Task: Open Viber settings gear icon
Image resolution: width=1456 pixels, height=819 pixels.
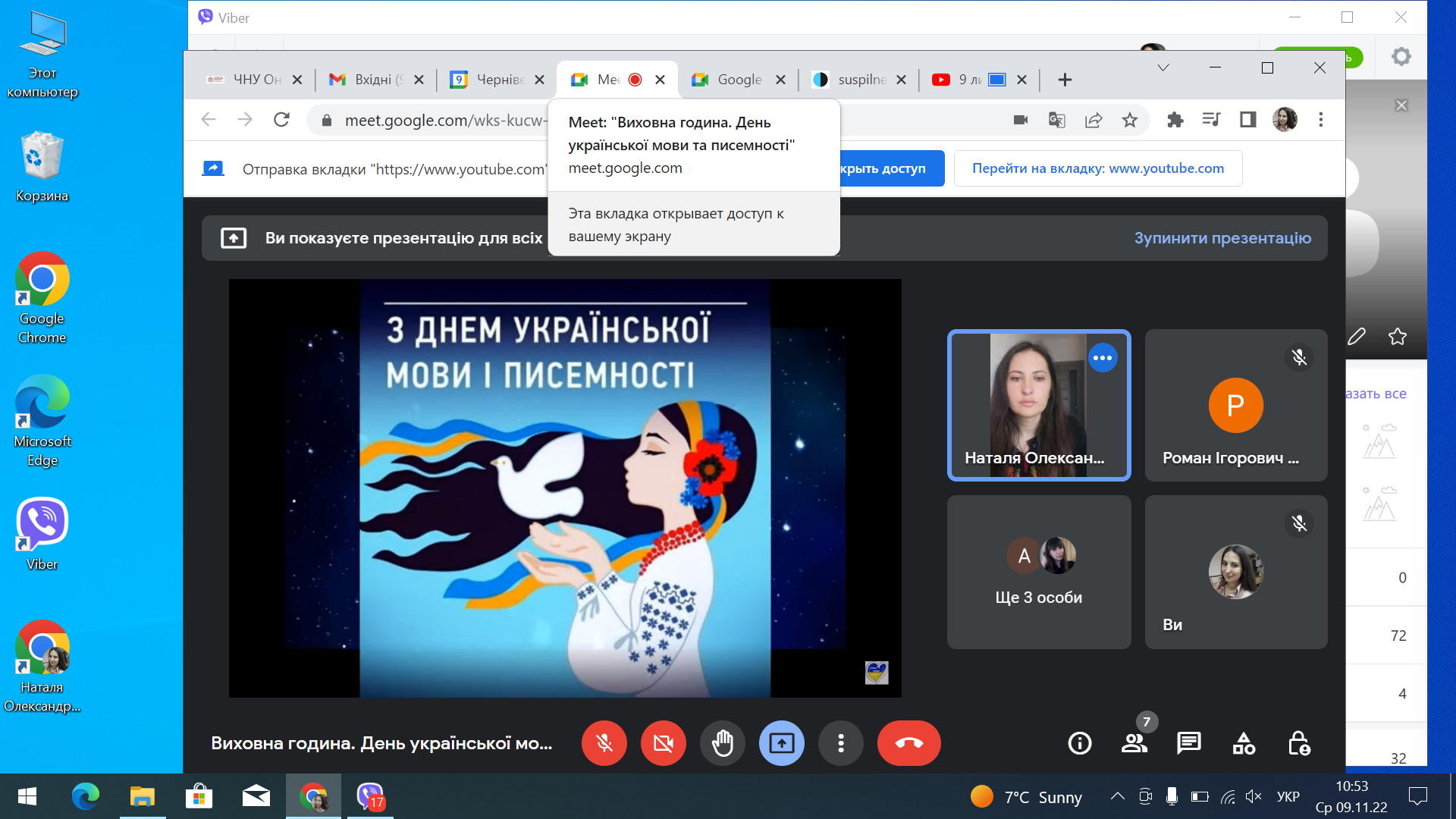Action: (x=1401, y=56)
